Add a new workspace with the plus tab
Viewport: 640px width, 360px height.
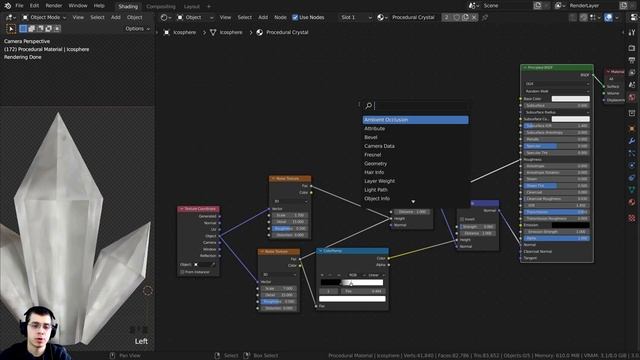[x=209, y=7]
